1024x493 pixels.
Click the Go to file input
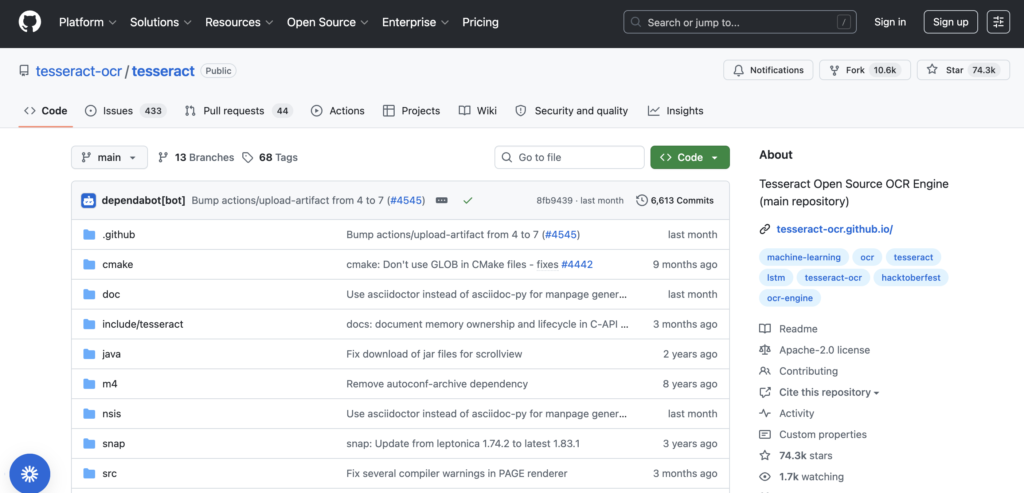pos(569,157)
